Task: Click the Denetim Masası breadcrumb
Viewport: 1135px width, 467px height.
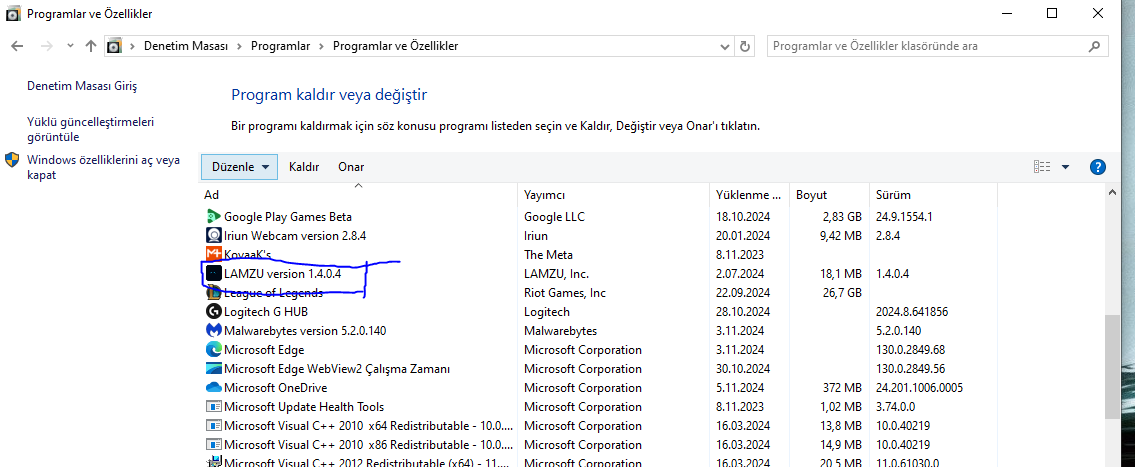Action: (x=186, y=46)
